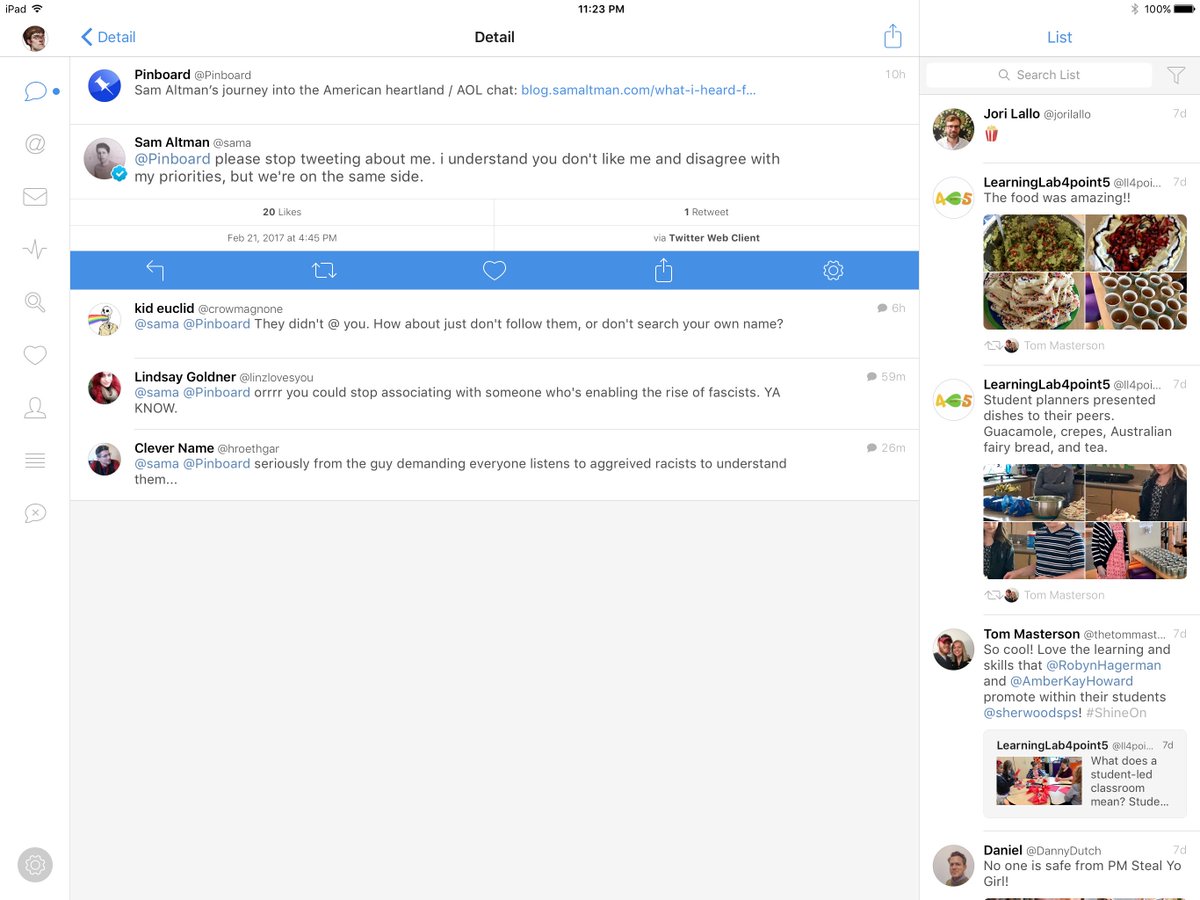Open the blog.samaltman.com link
The width and height of the screenshot is (1200, 900).
point(638,90)
